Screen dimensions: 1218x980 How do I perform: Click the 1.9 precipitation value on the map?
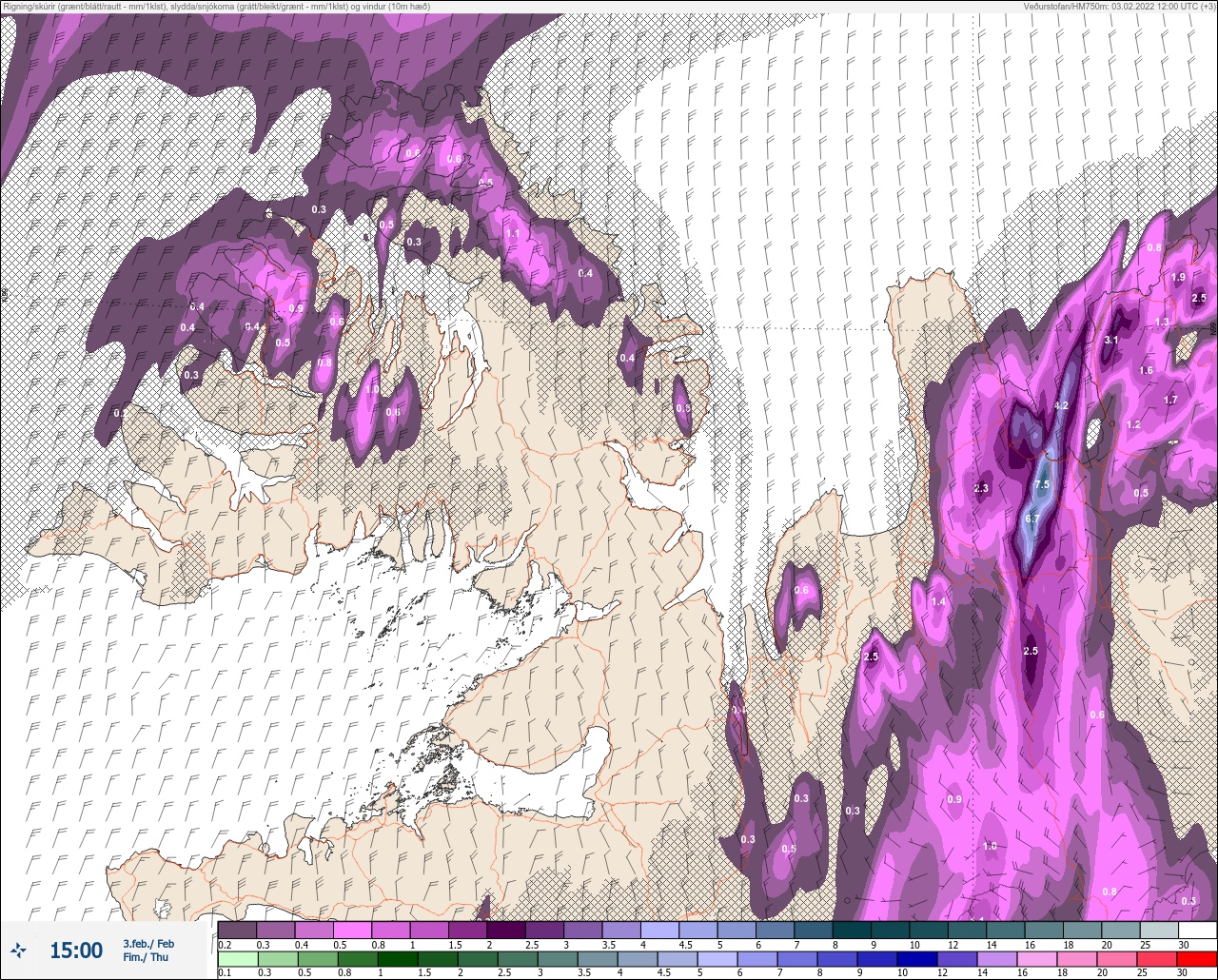pyautogui.click(x=1178, y=277)
